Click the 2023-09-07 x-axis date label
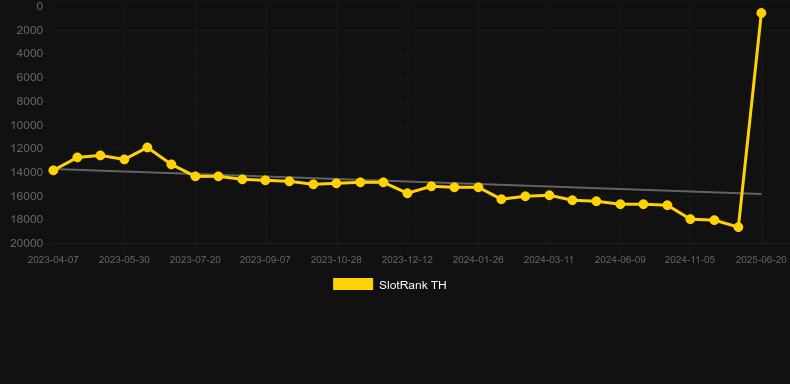The image size is (790, 384). pyautogui.click(x=265, y=260)
